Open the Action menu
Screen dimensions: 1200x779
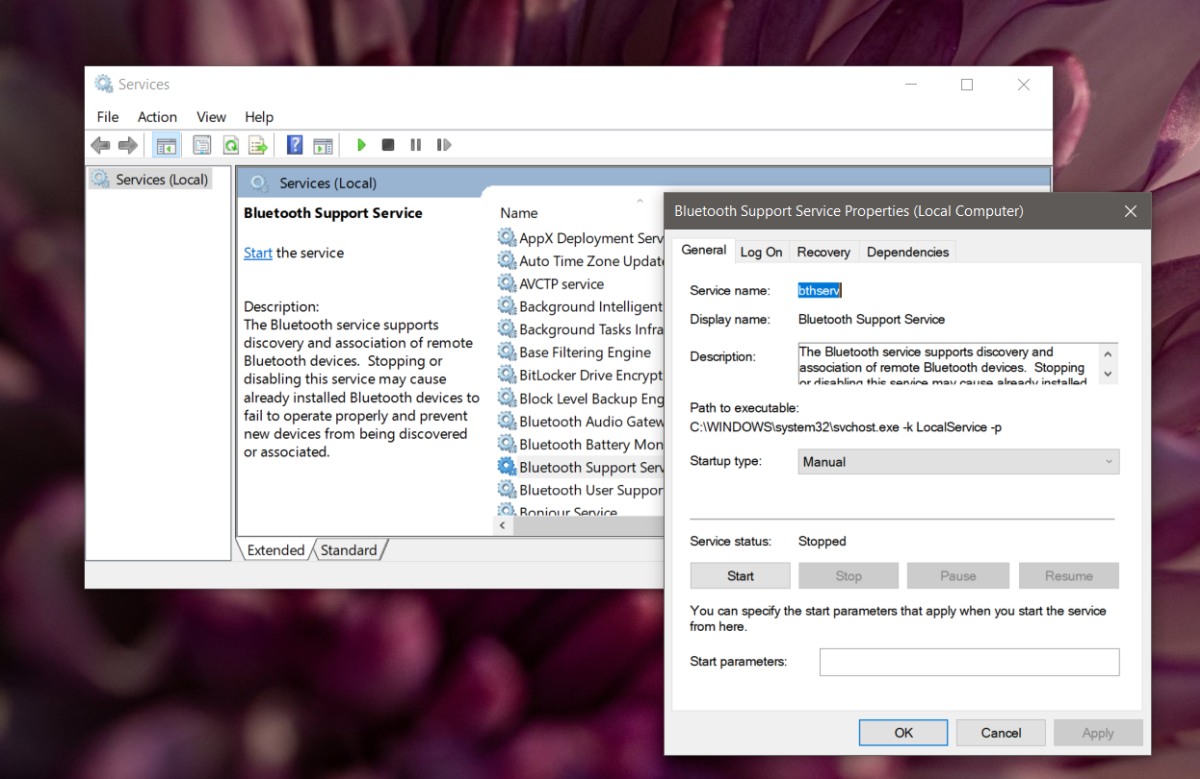tap(157, 117)
